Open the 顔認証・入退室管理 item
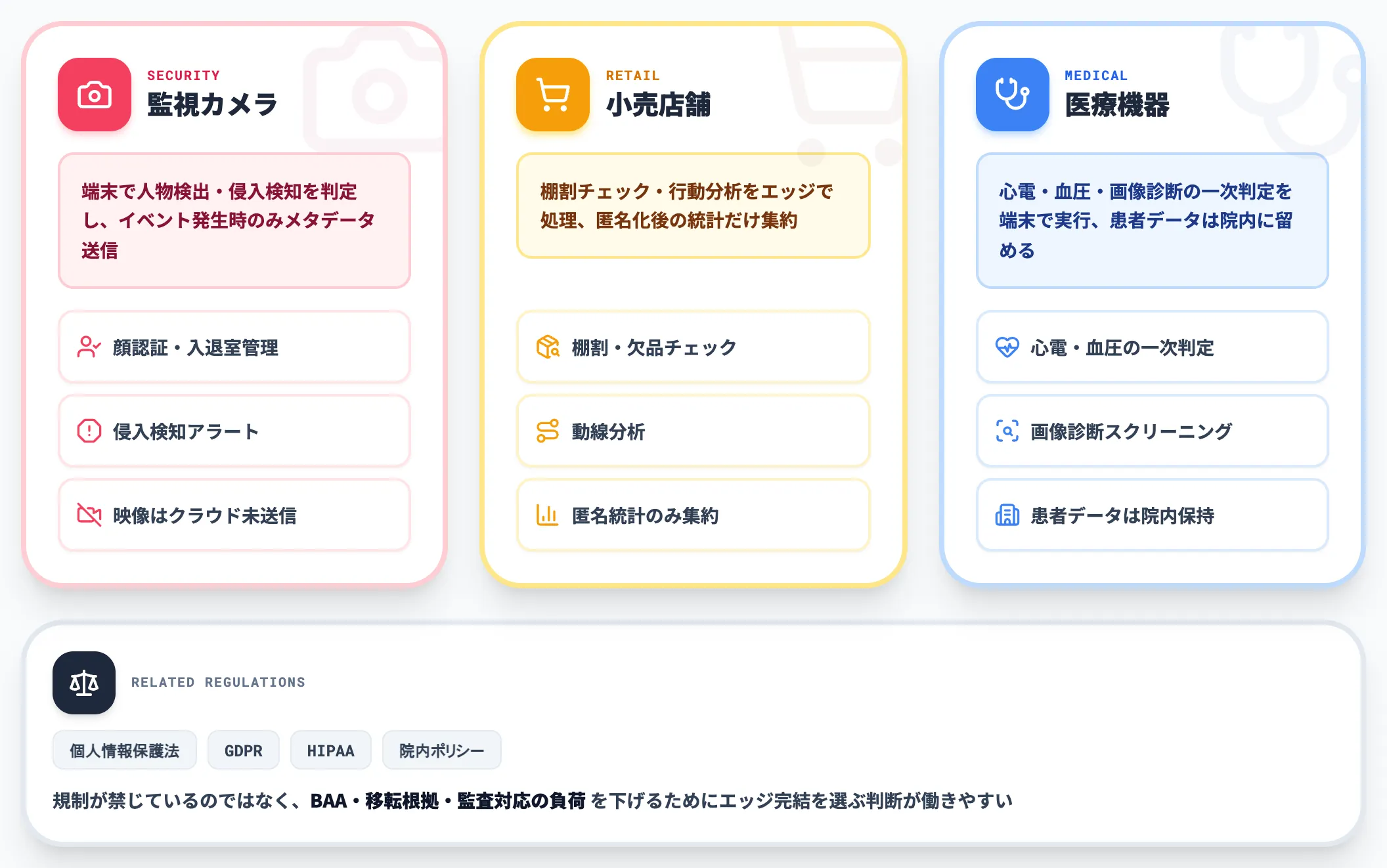 pos(234,347)
